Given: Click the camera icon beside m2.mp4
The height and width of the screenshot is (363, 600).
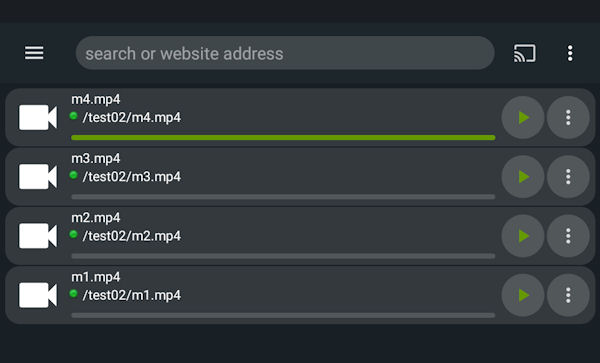Looking at the screenshot, I should [x=38, y=236].
